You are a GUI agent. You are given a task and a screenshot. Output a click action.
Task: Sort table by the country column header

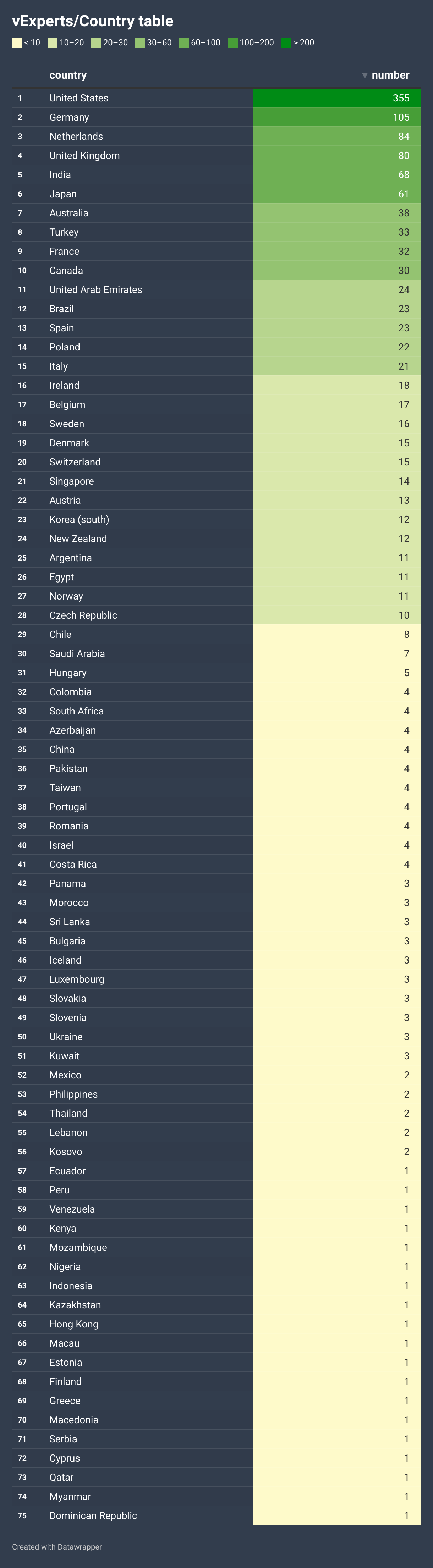click(x=67, y=75)
